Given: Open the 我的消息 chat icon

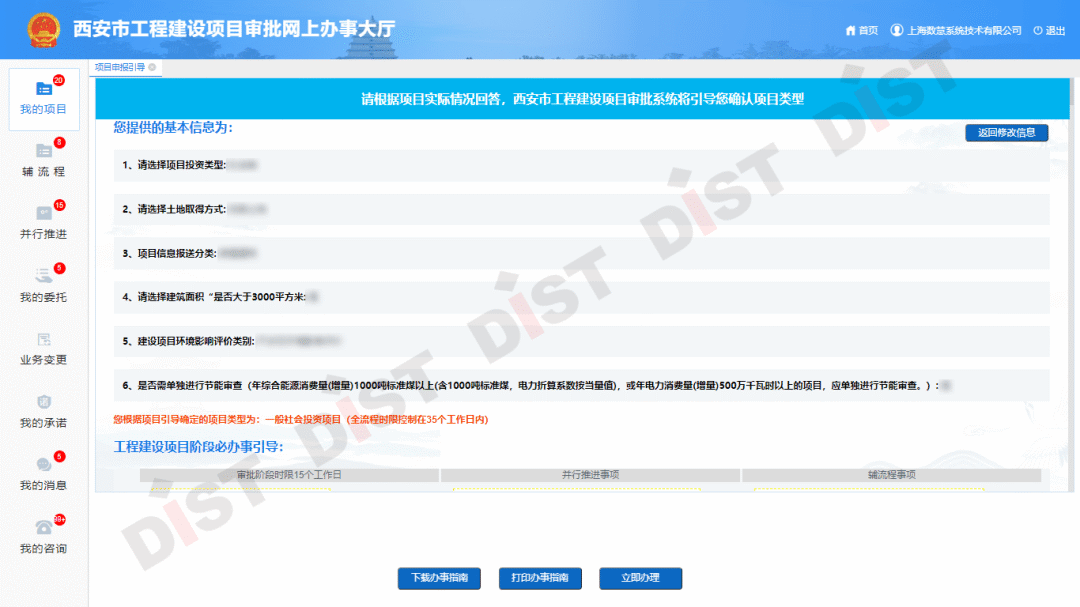Looking at the screenshot, I should pyautogui.click(x=43, y=465).
